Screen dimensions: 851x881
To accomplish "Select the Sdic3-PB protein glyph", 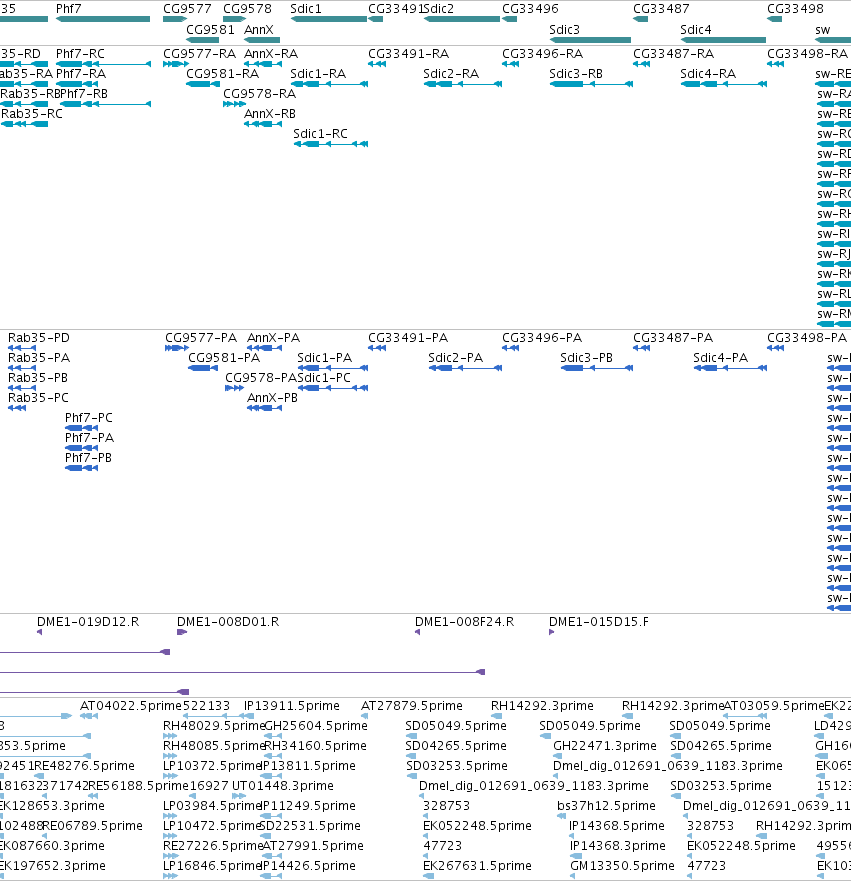I will [x=597, y=368].
